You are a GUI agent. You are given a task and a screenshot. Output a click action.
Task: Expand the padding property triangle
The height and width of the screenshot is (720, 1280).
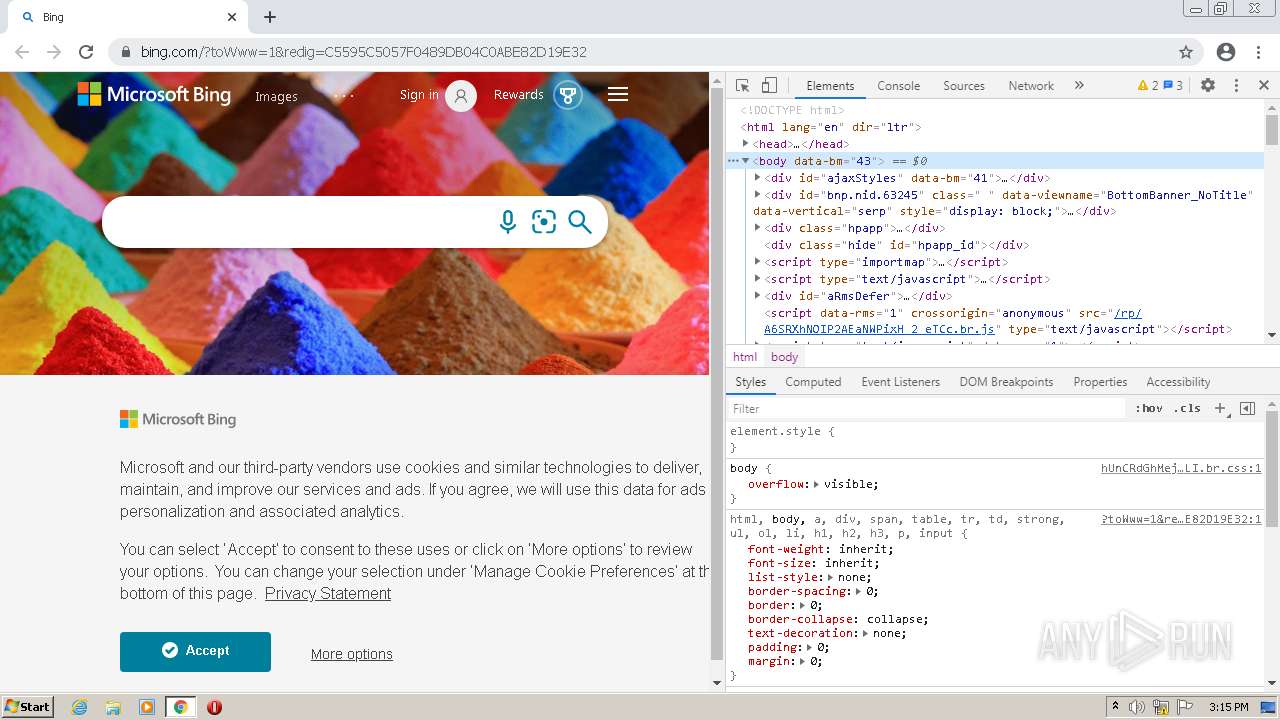point(810,647)
